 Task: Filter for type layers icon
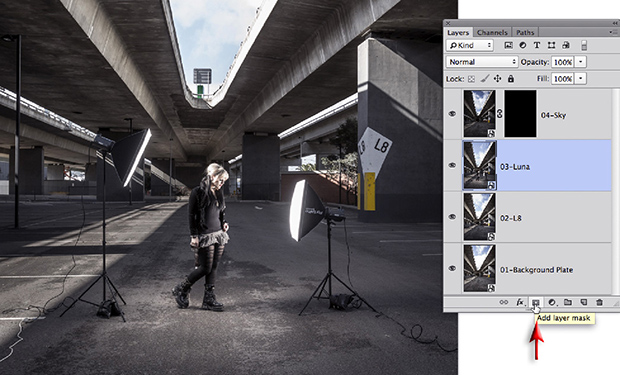[x=537, y=45]
